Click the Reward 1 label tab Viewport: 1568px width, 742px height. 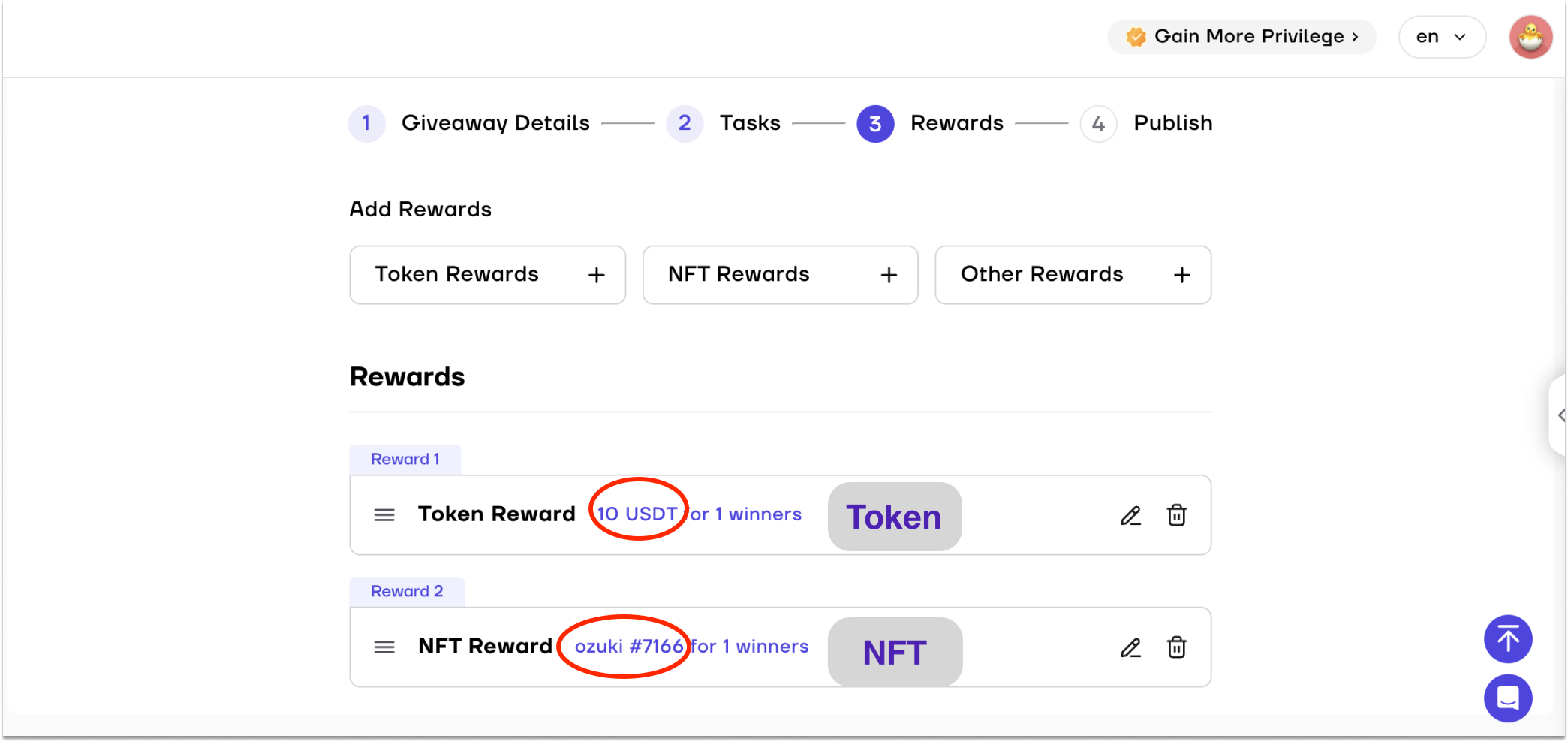click(x=405, y=460)
